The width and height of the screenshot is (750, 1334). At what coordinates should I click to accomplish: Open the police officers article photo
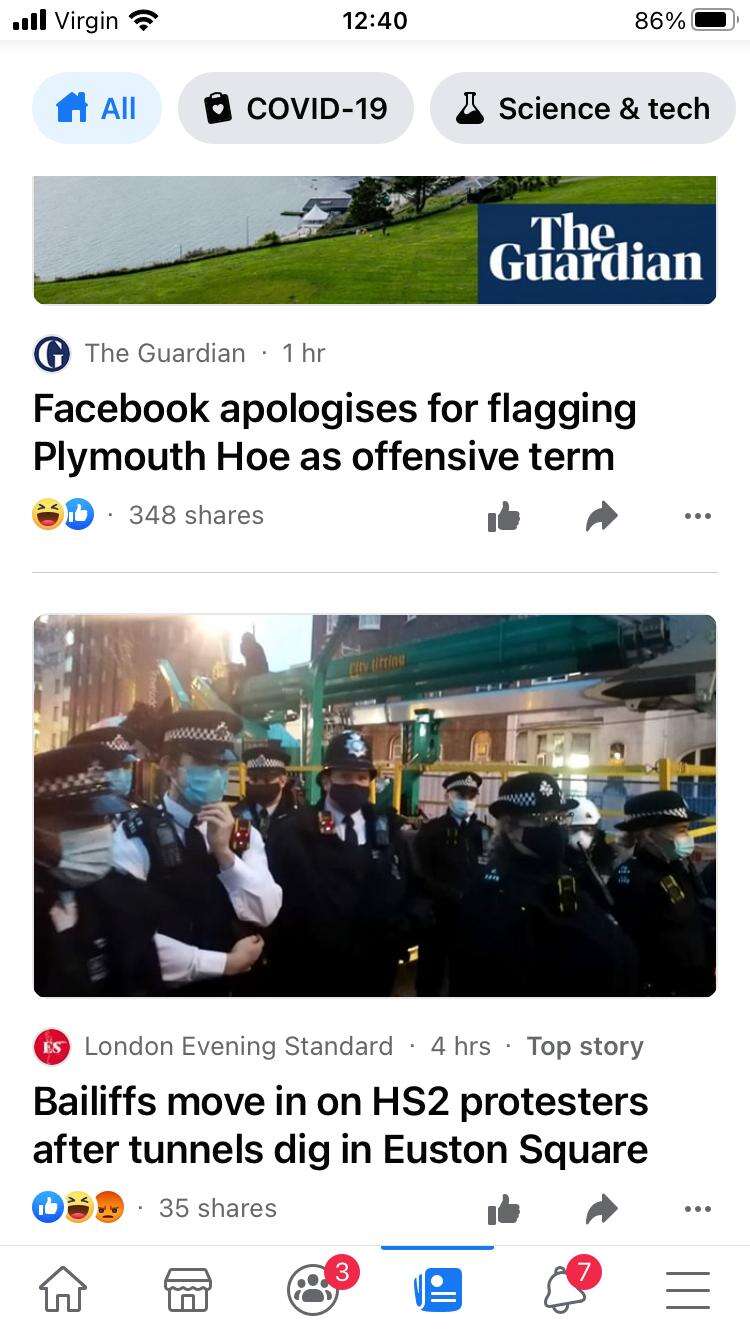375,805
